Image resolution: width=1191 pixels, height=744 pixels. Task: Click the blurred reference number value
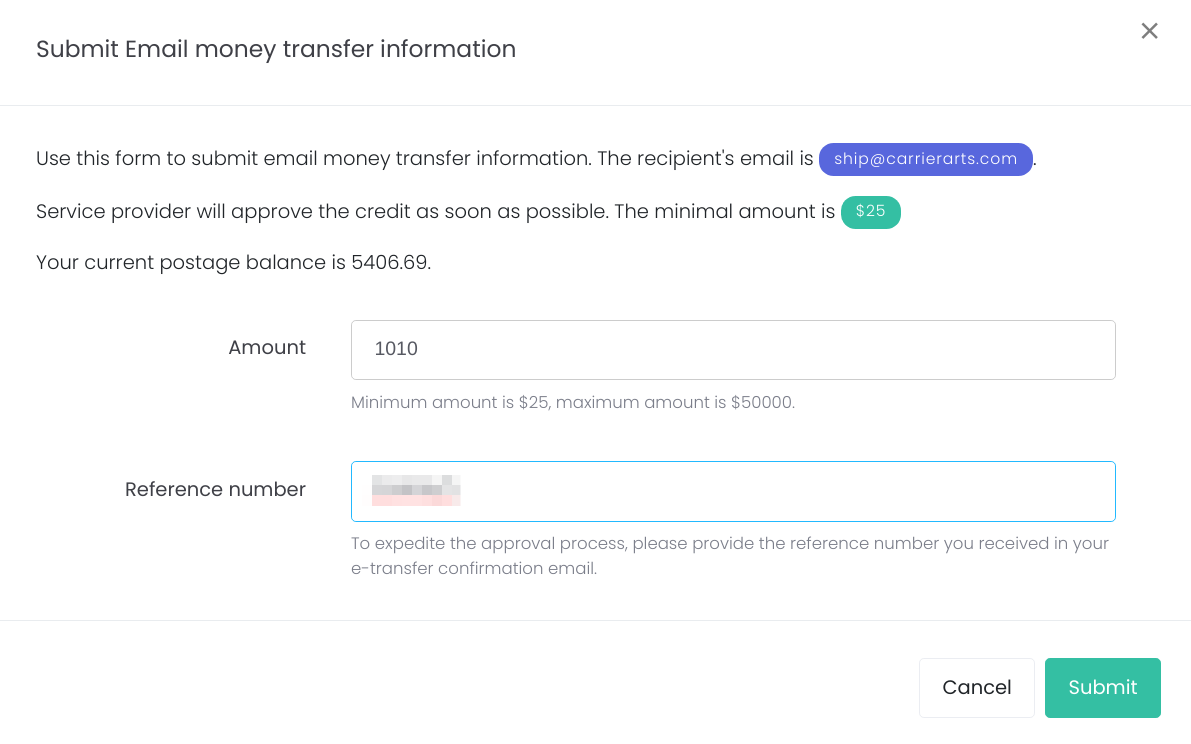[416, 490]
